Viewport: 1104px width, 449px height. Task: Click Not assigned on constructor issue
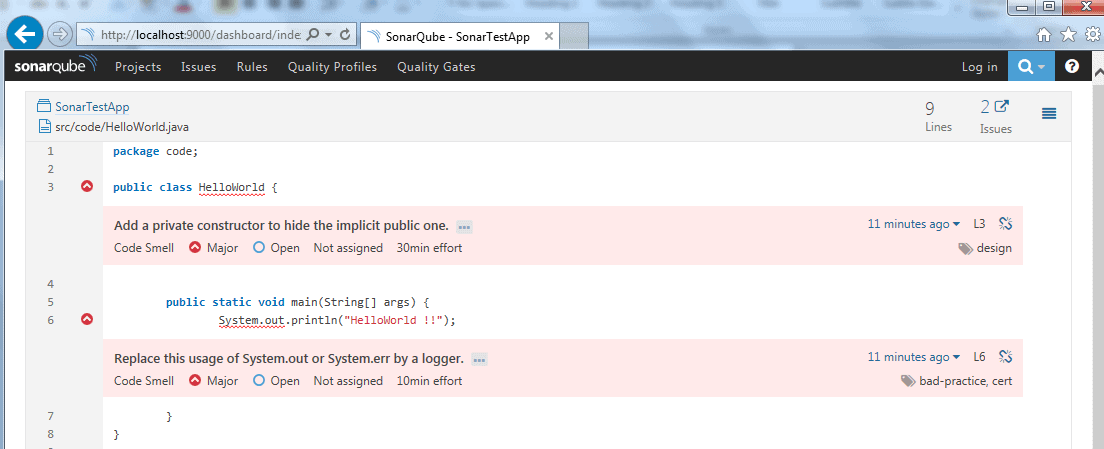click(x=348, y=248)
